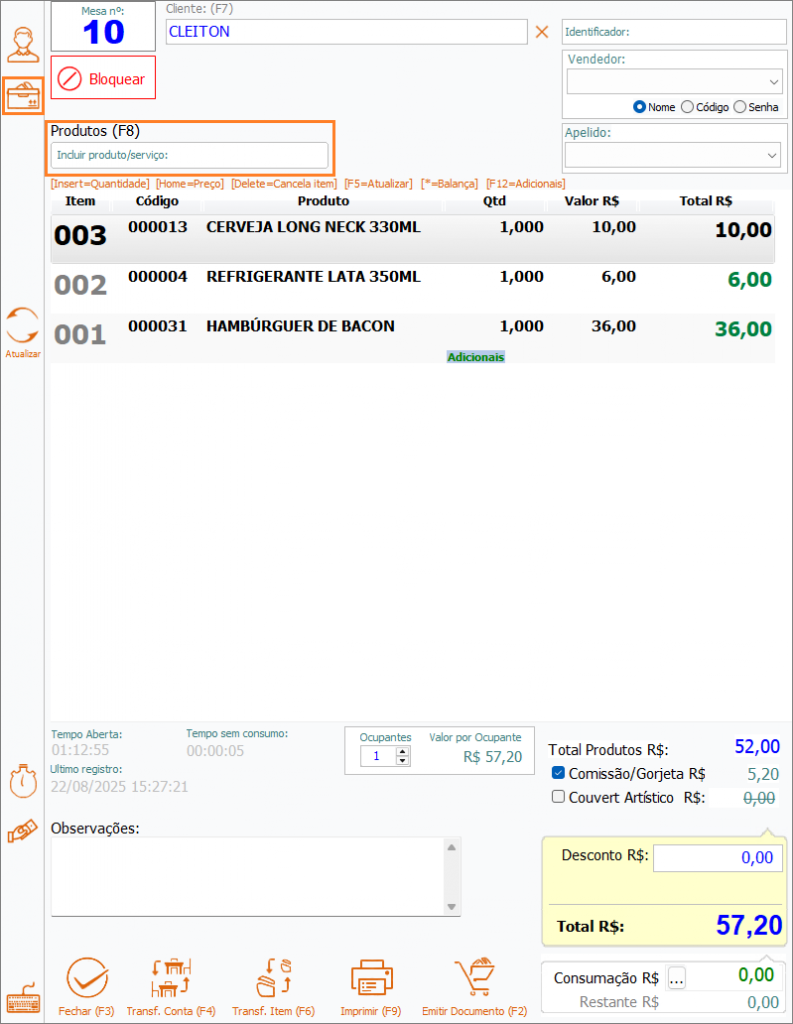Image resolution: width=793 pixels, height=1024 pixels.
Task: Select the Senha radio button
Action: 740,107
